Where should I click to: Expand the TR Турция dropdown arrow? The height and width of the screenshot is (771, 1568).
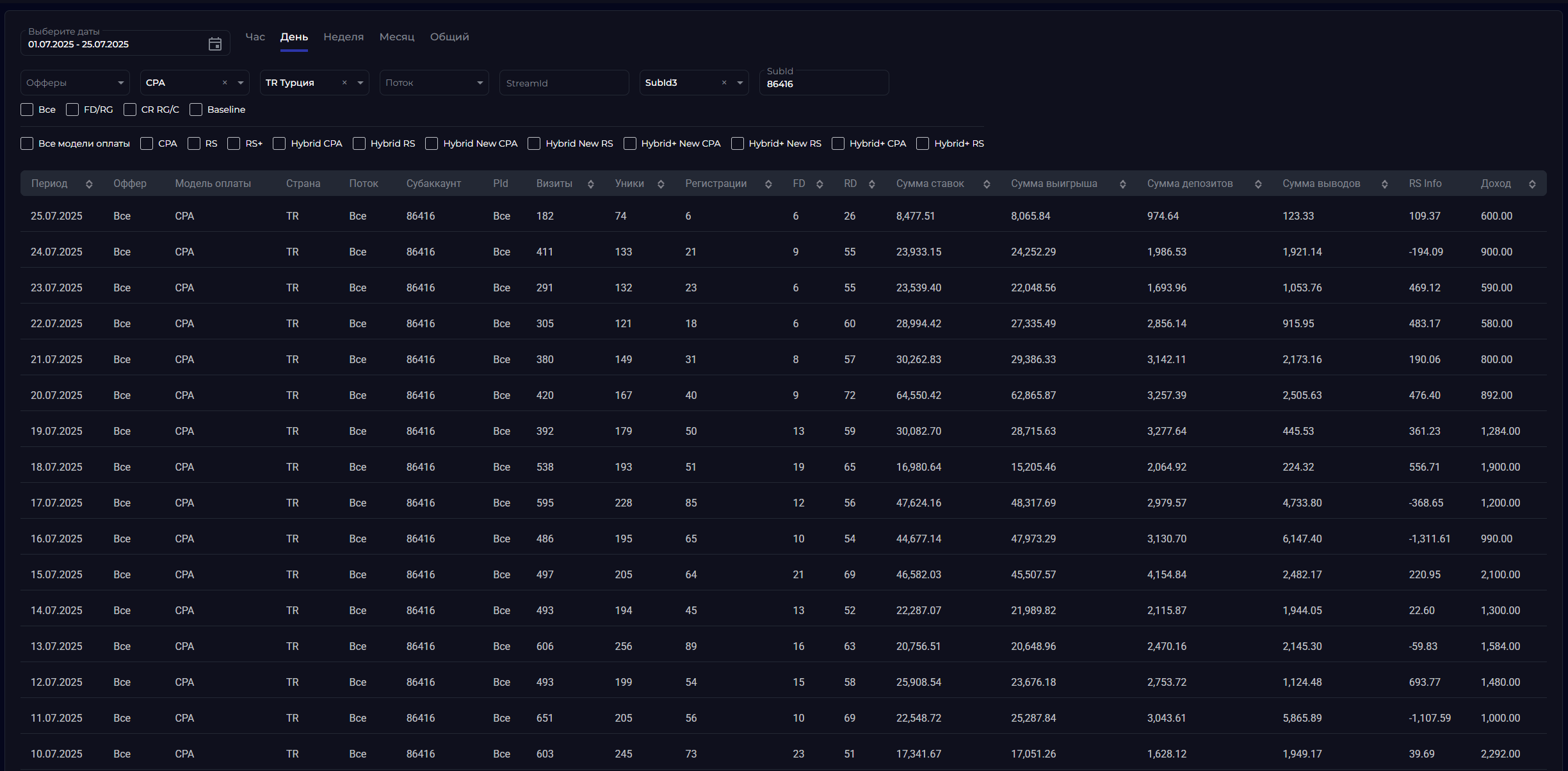coord(360,83)
